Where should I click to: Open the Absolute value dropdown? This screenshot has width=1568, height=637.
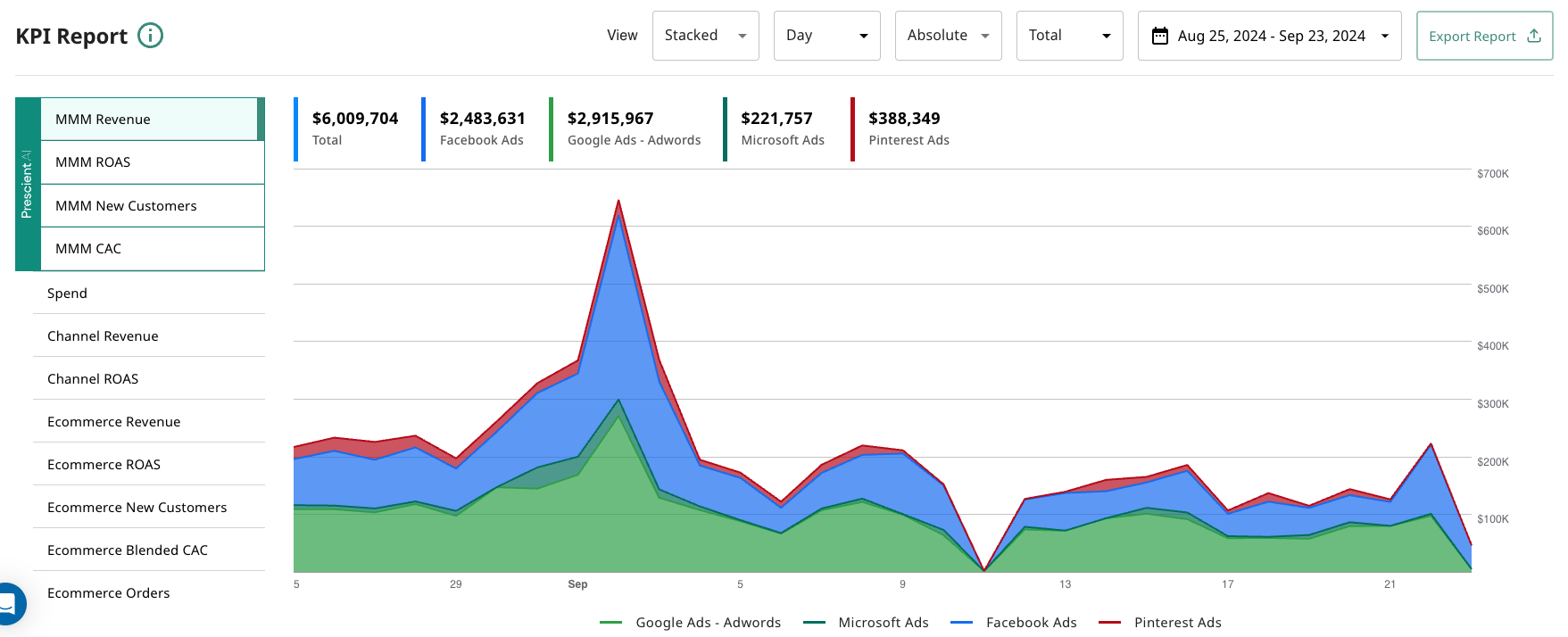948,36
